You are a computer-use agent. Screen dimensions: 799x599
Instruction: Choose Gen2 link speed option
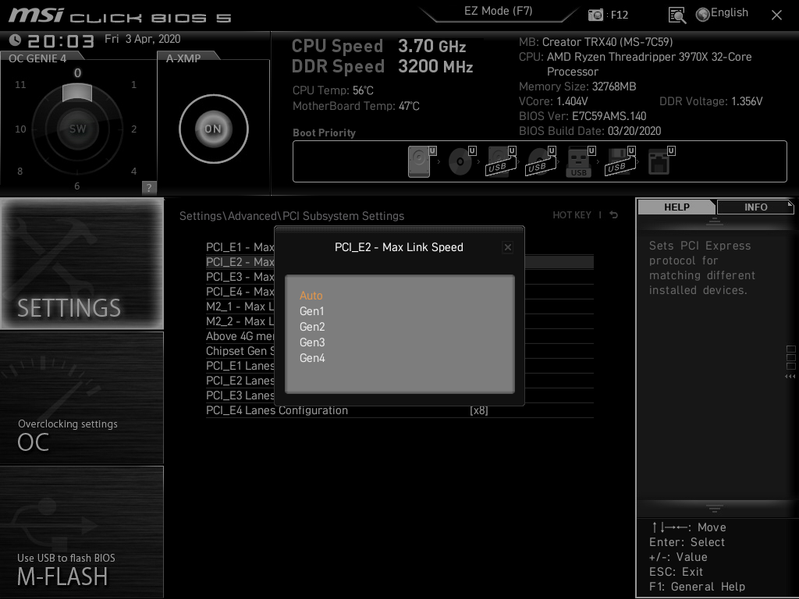[312, 327]
